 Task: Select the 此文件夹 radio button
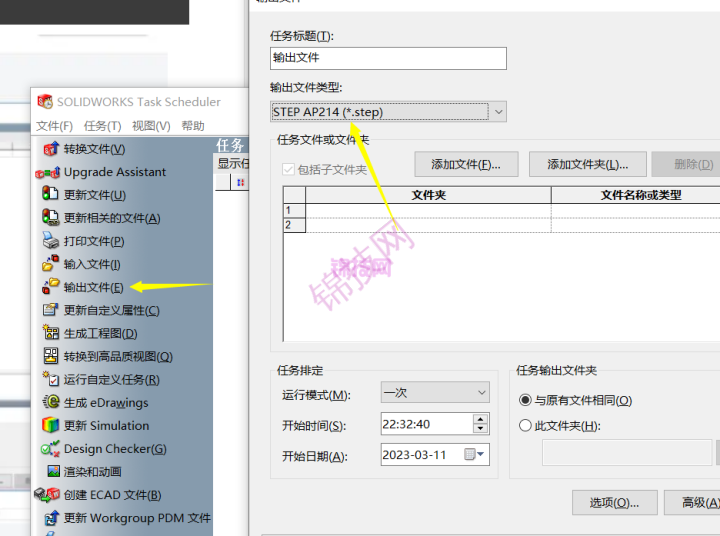click(525, 426)
